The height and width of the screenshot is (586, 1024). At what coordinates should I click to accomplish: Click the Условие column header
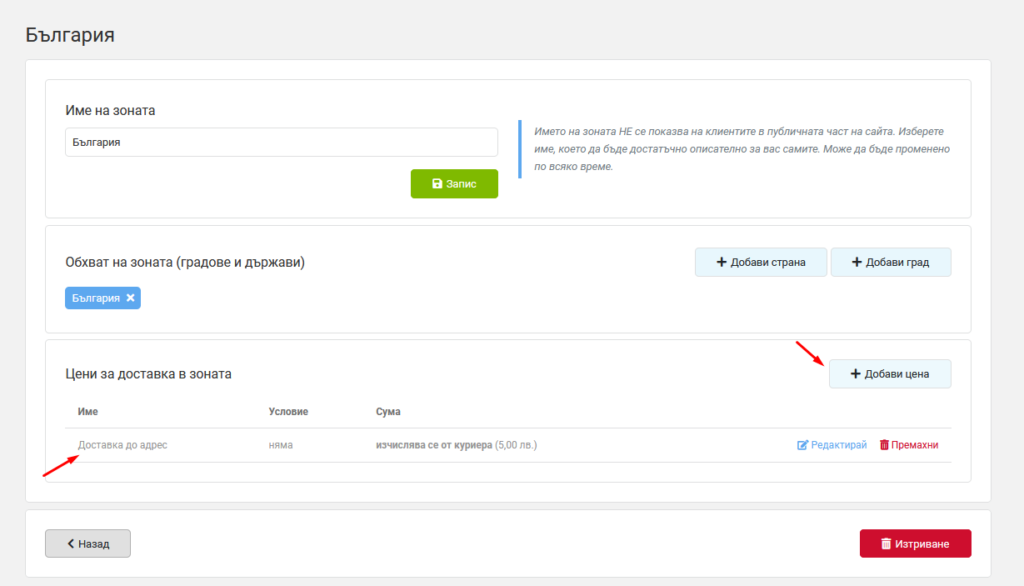pos(288,412)
